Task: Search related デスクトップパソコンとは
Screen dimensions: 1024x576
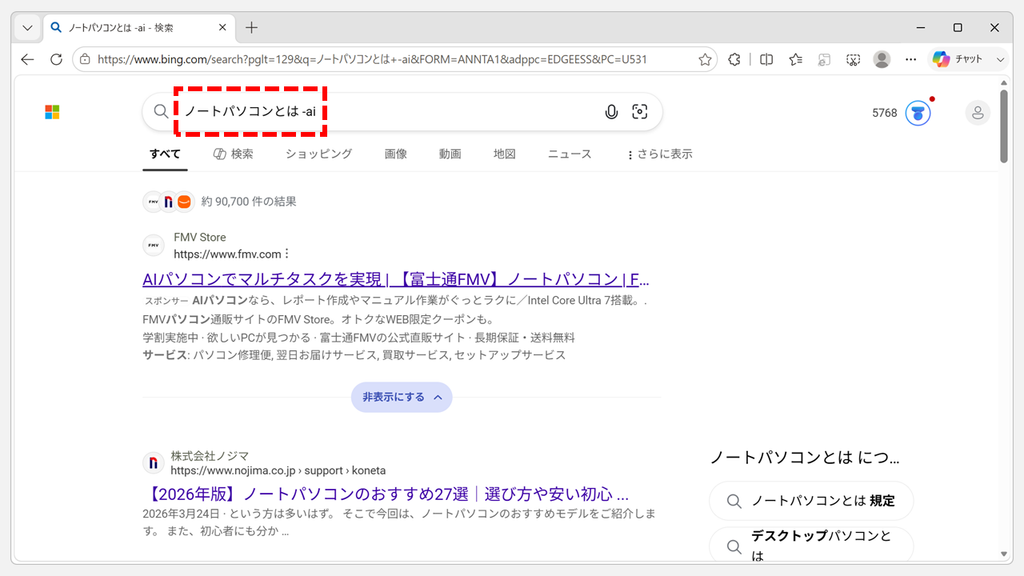Action: 811,545
